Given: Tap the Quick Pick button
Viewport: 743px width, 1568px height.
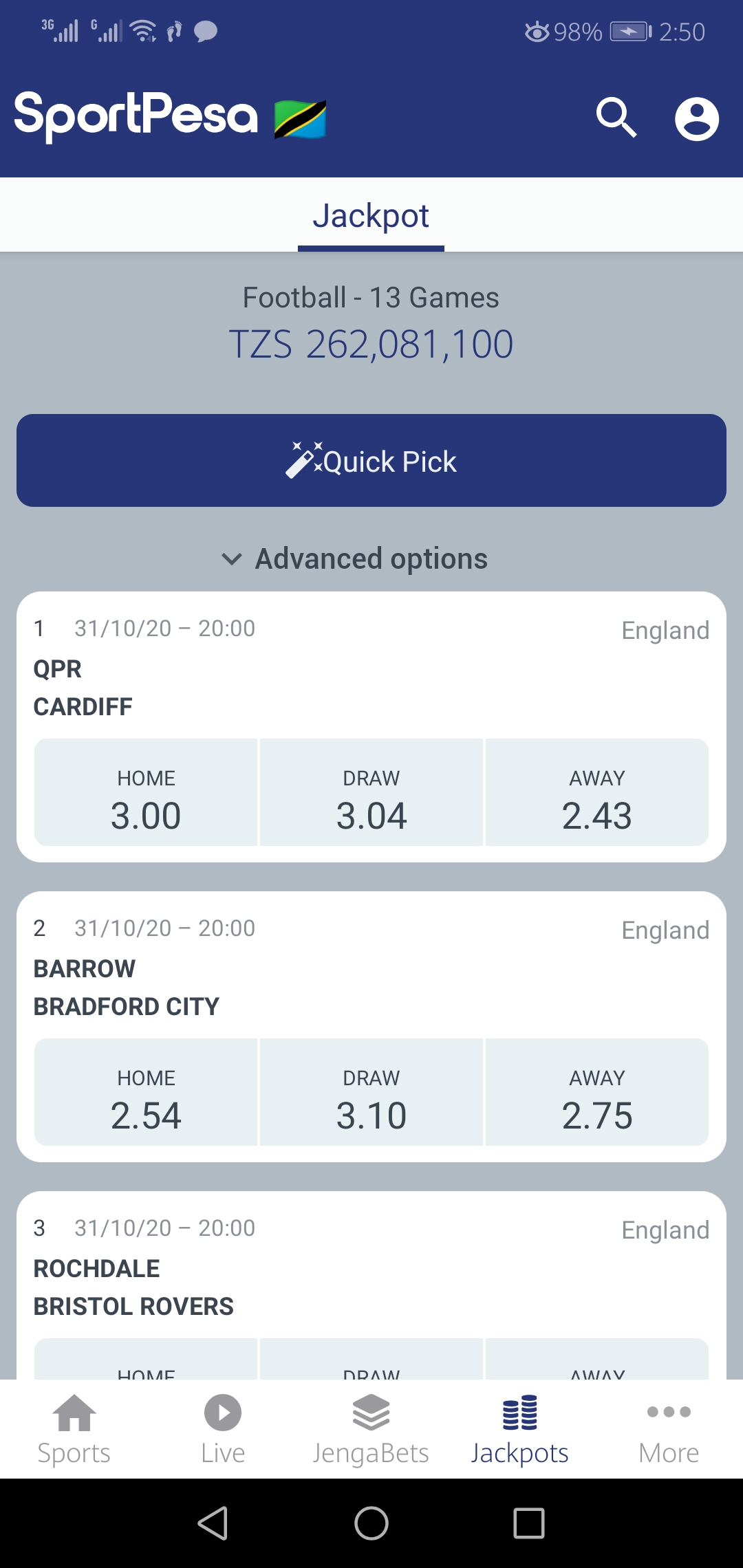Looking at the screenshot, I should coord(371,461).
